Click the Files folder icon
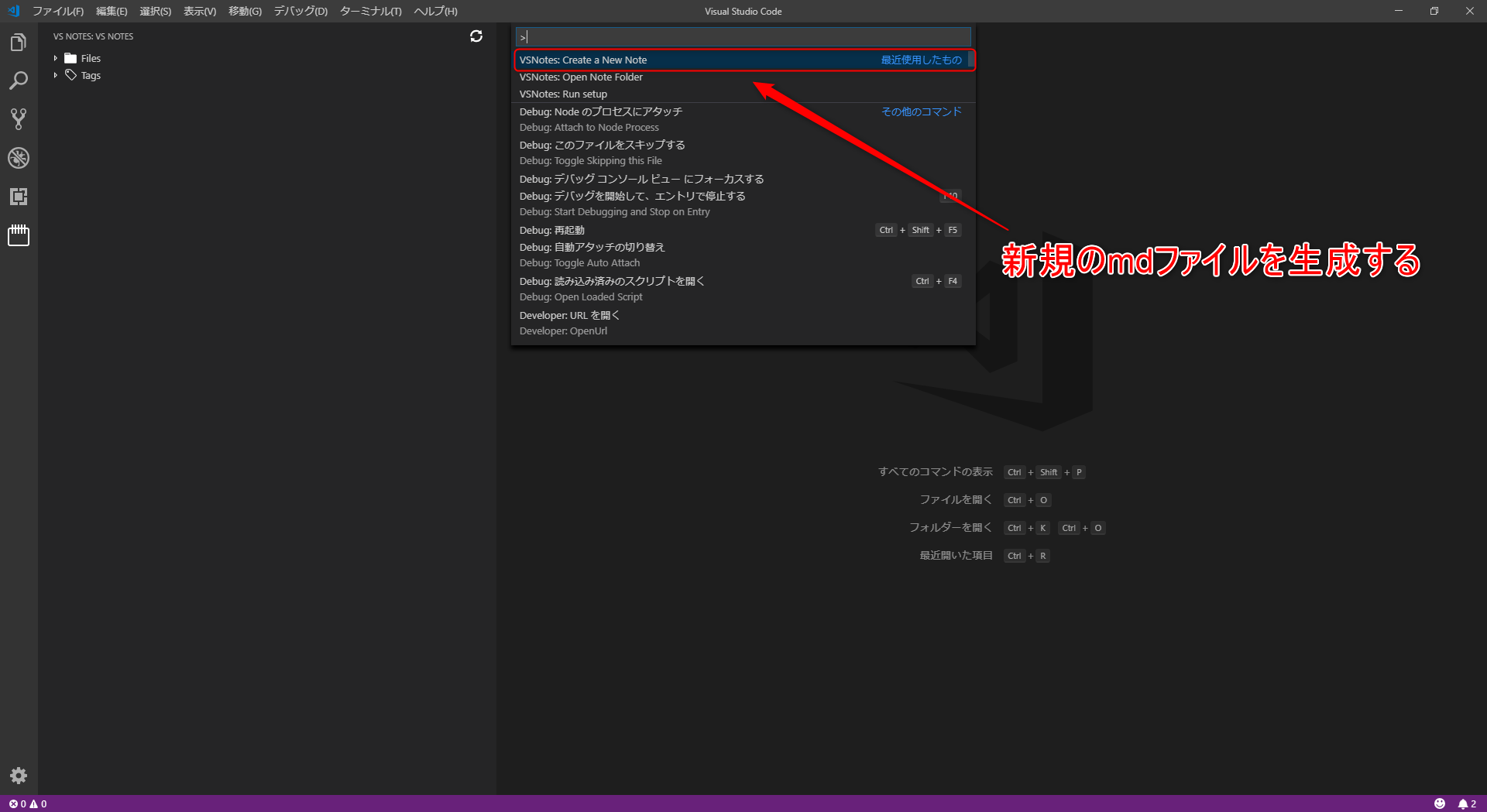The image size is (1487, 812). pos(70,58)
